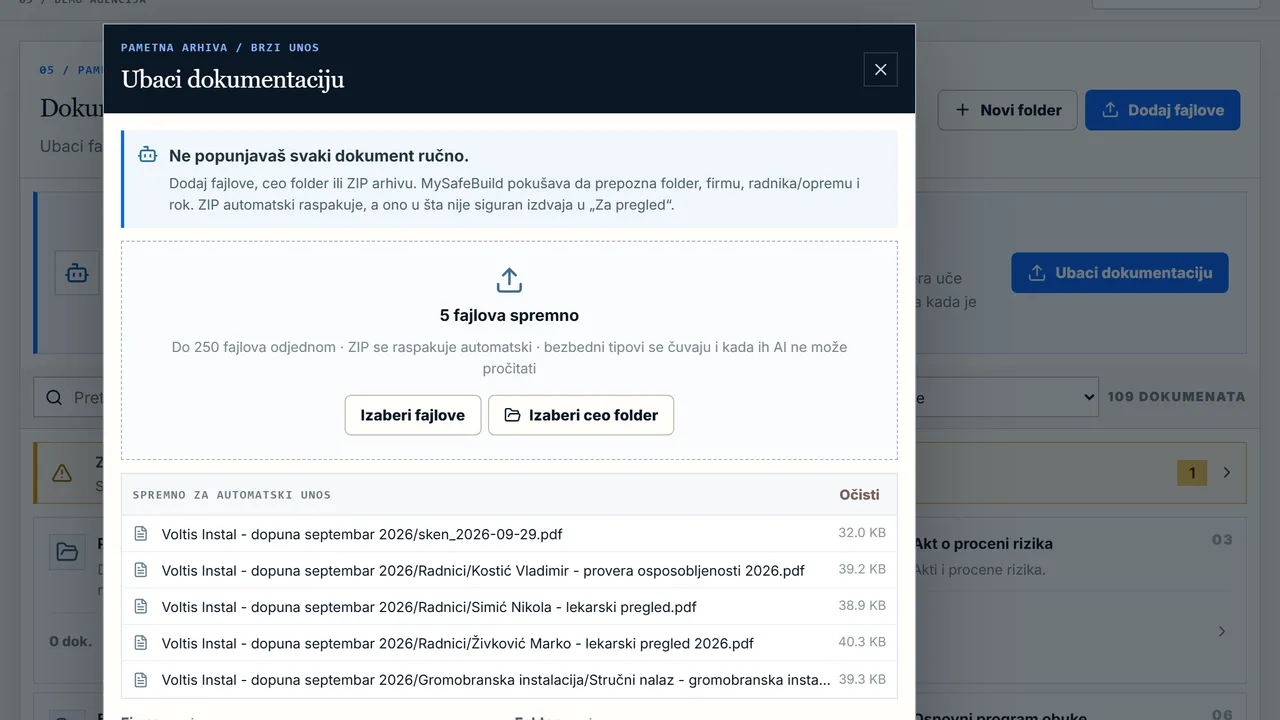
Task: Click the yellow badge showing 1
Action: coord(1192,473)
